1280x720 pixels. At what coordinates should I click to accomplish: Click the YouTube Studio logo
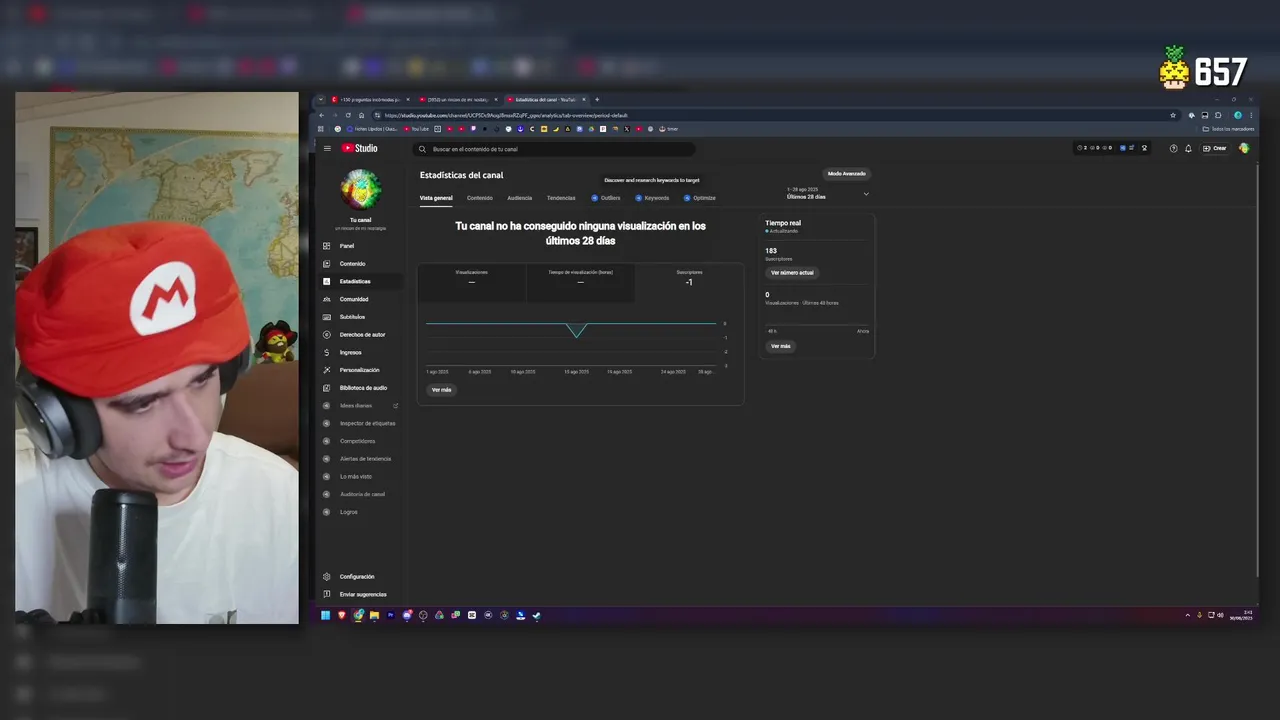tap(360, 148)
